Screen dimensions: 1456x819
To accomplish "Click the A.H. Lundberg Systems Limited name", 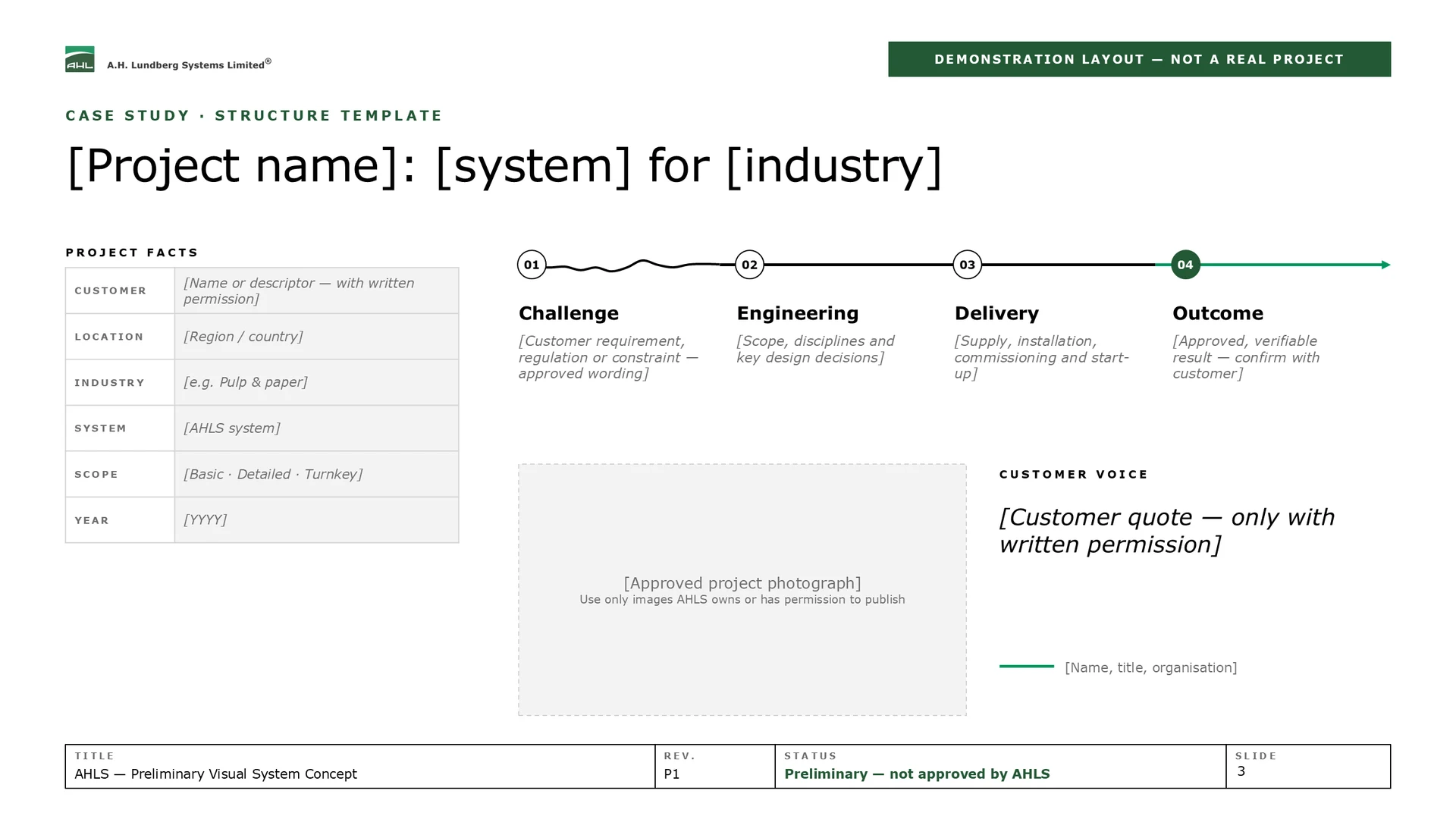I will pyautogui.click(x=189, y=64).
